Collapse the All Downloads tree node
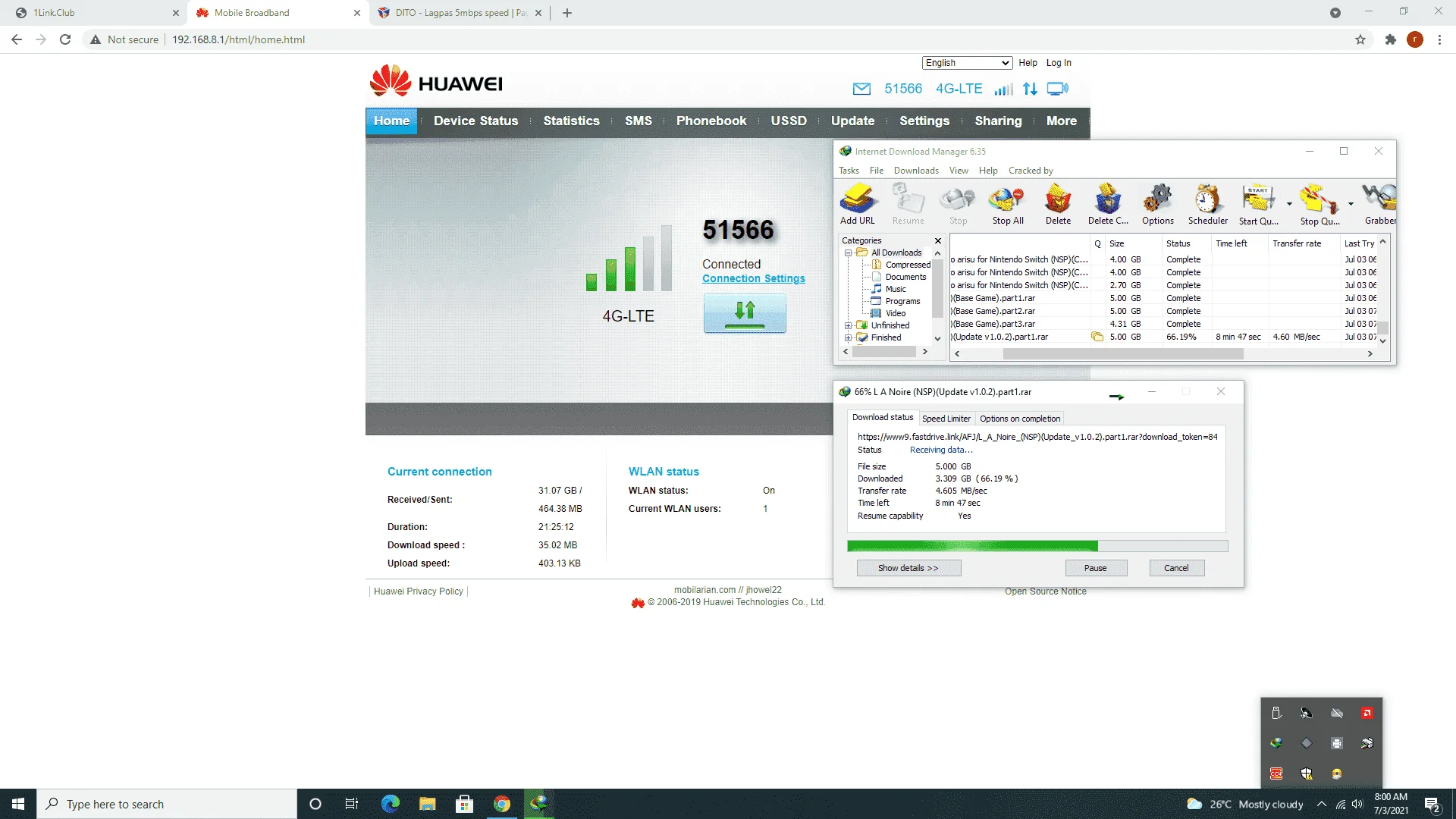Screen dimensions: 1456x819 849,253
